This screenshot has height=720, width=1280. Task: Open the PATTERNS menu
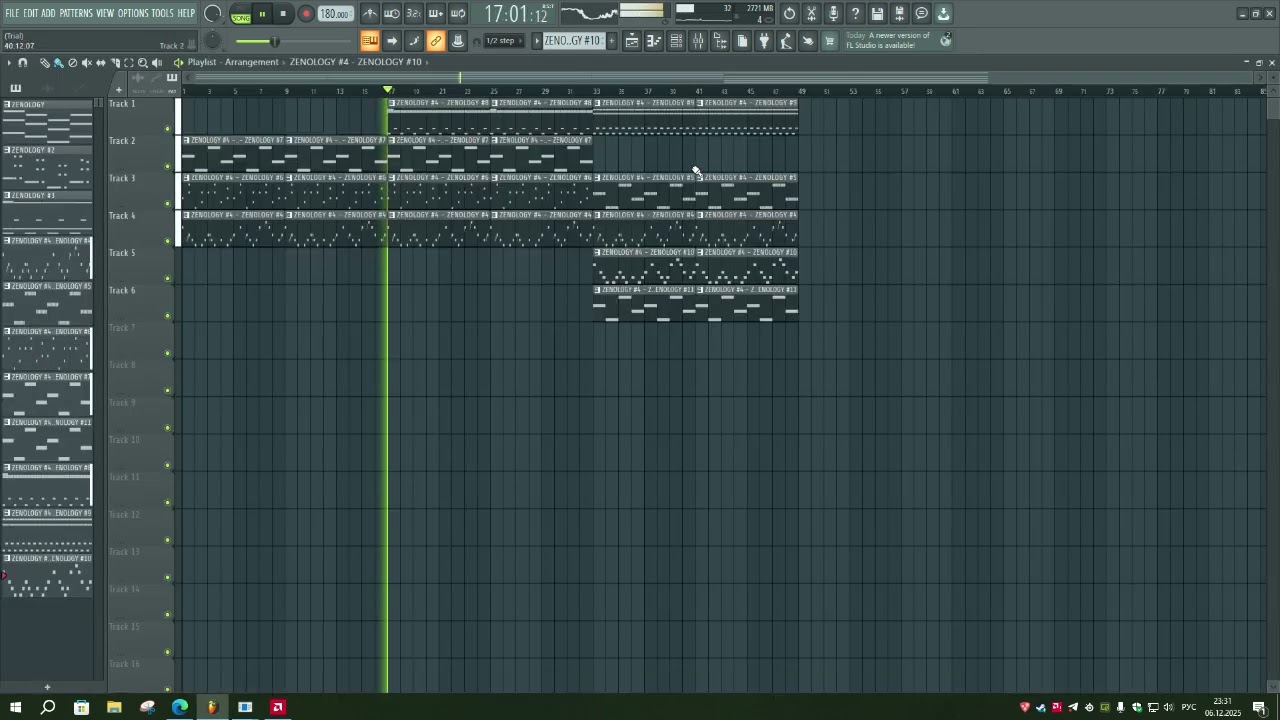click(x=76, y=13)
